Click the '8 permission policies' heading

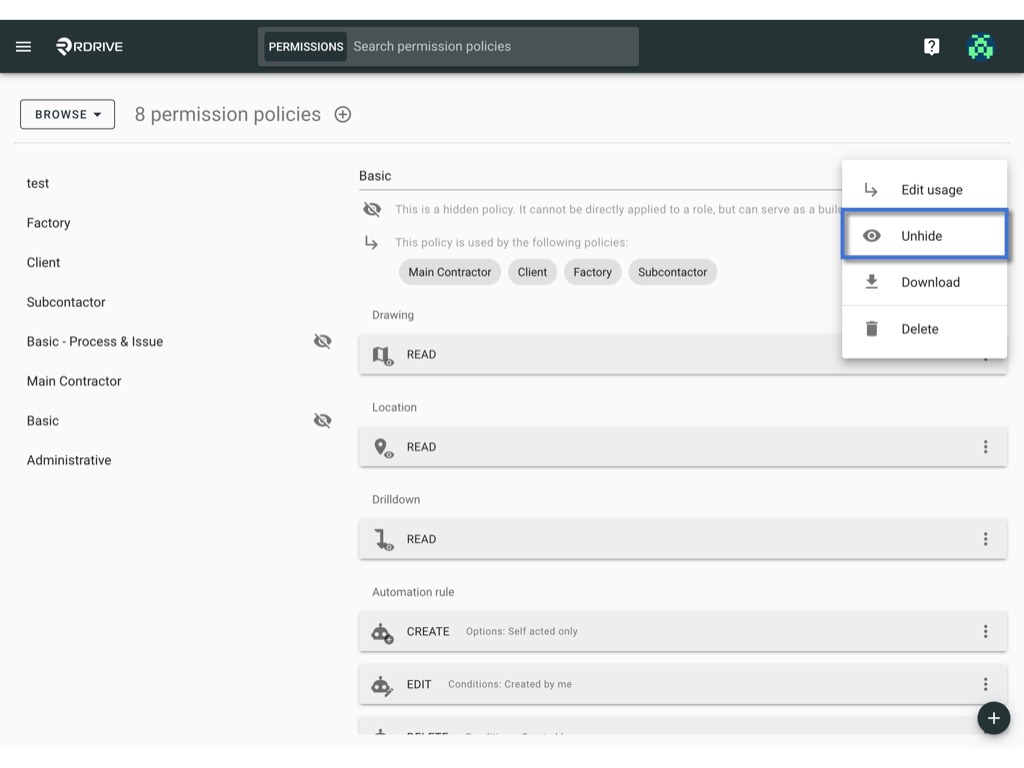[x=227, y=114]
